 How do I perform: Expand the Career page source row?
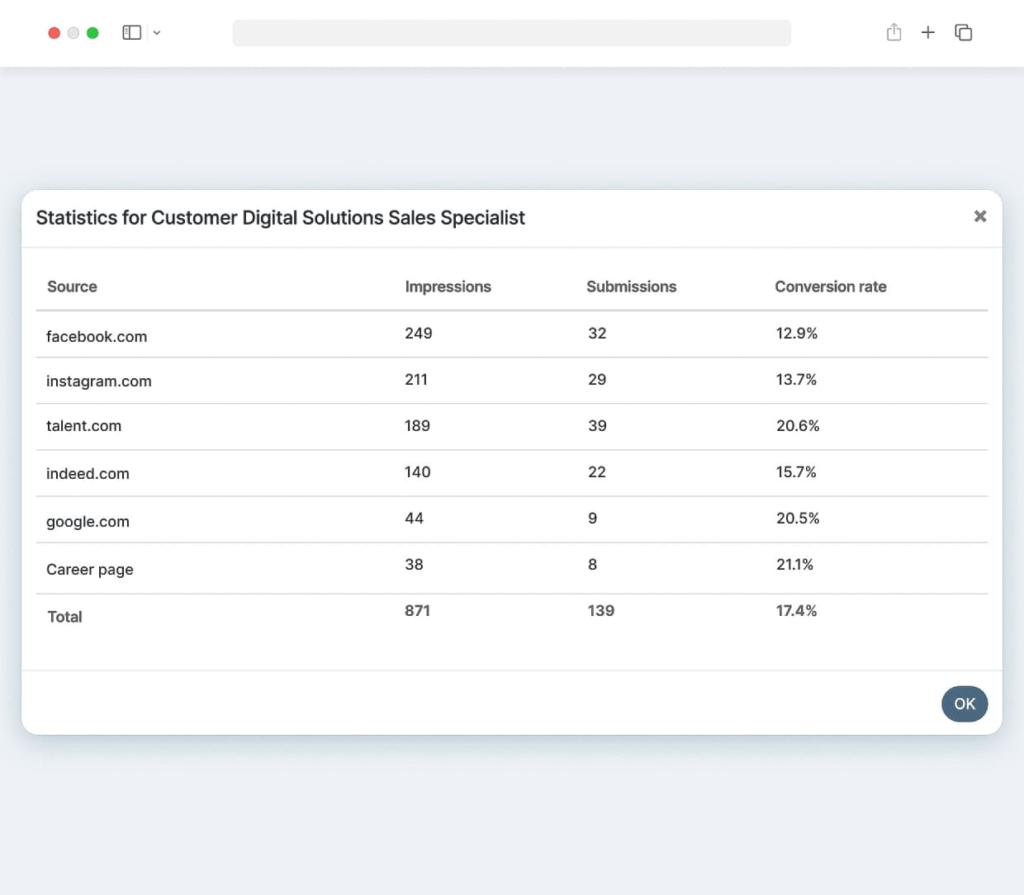pyautogui.click(x=89, y=569)
